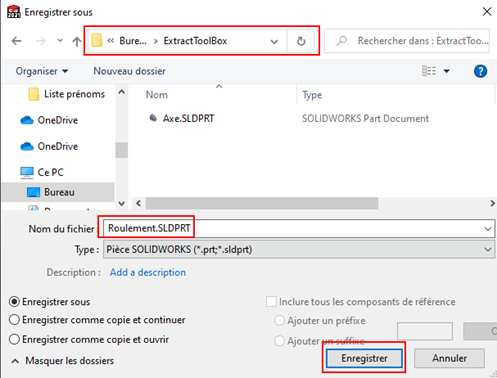Select Ajouter un préfixe option
This screenshot has width=497, height=378.
pyautogui.click(x=279, y=321)
